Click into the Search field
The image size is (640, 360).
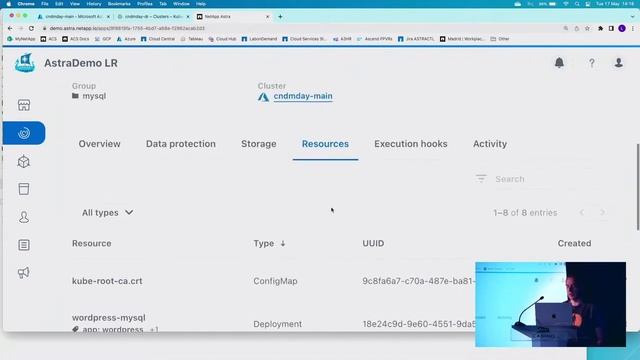click(x=543, y=179)
